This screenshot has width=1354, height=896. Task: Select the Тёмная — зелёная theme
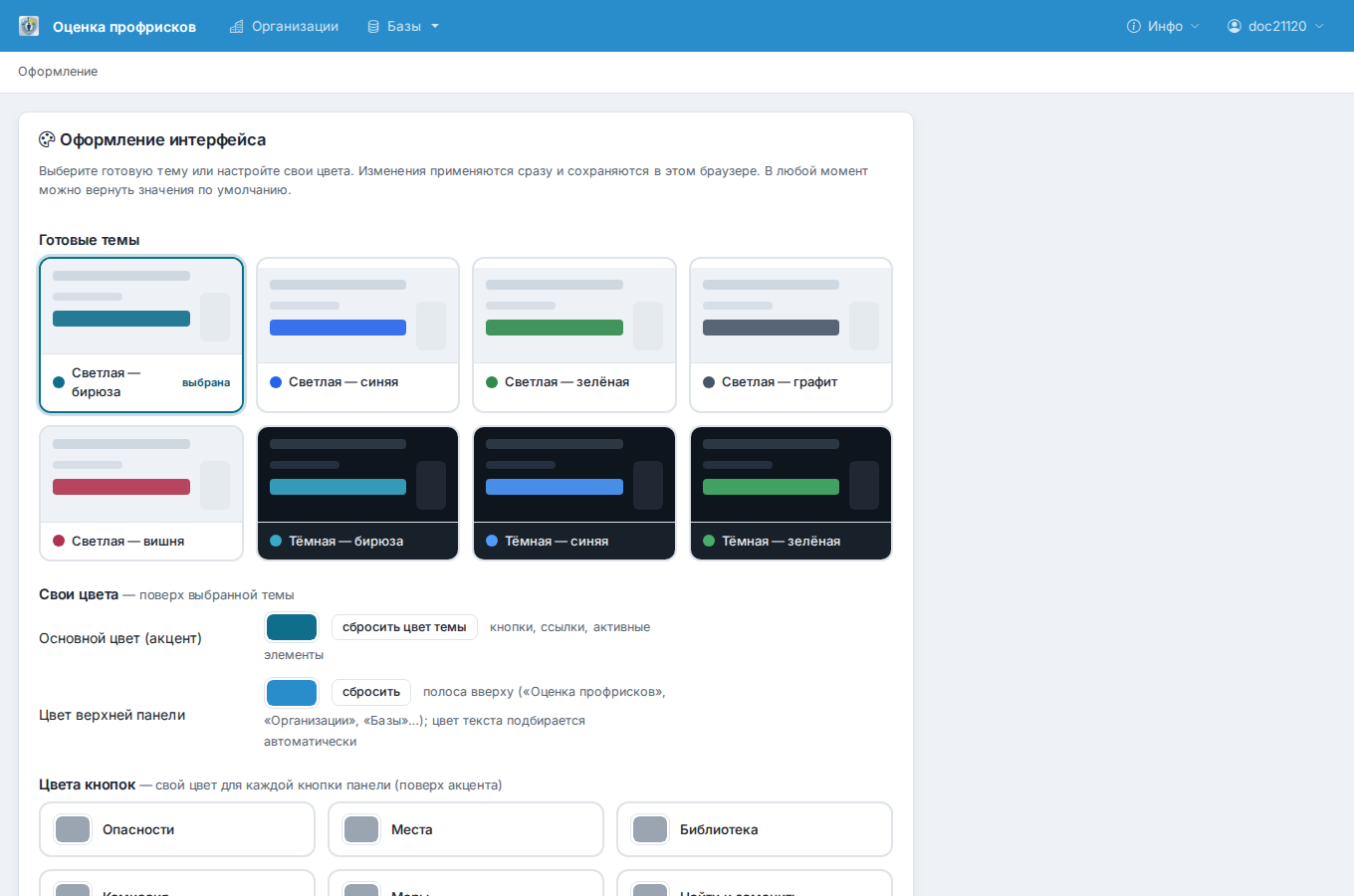(790, 493)
